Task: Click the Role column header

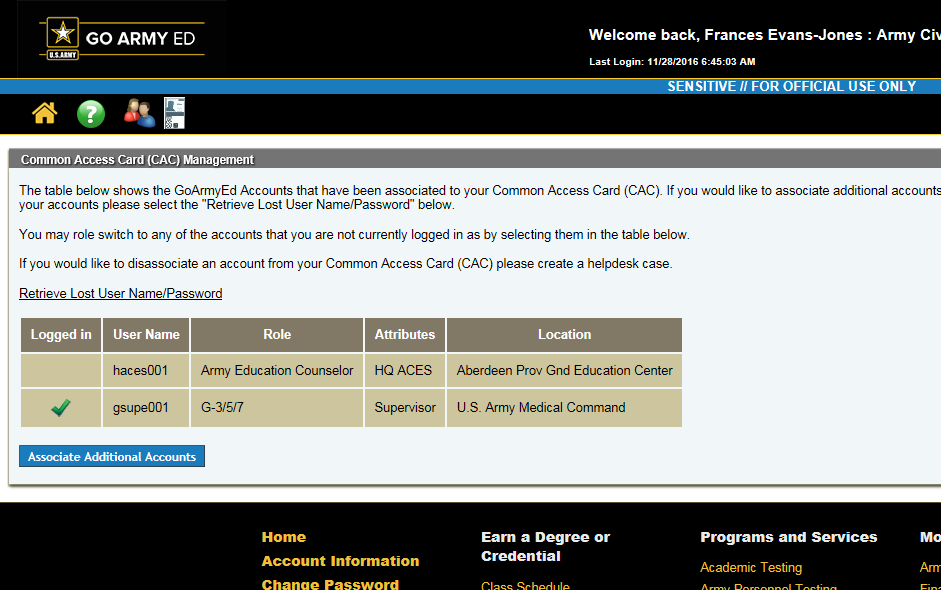Action: [277, 335]
